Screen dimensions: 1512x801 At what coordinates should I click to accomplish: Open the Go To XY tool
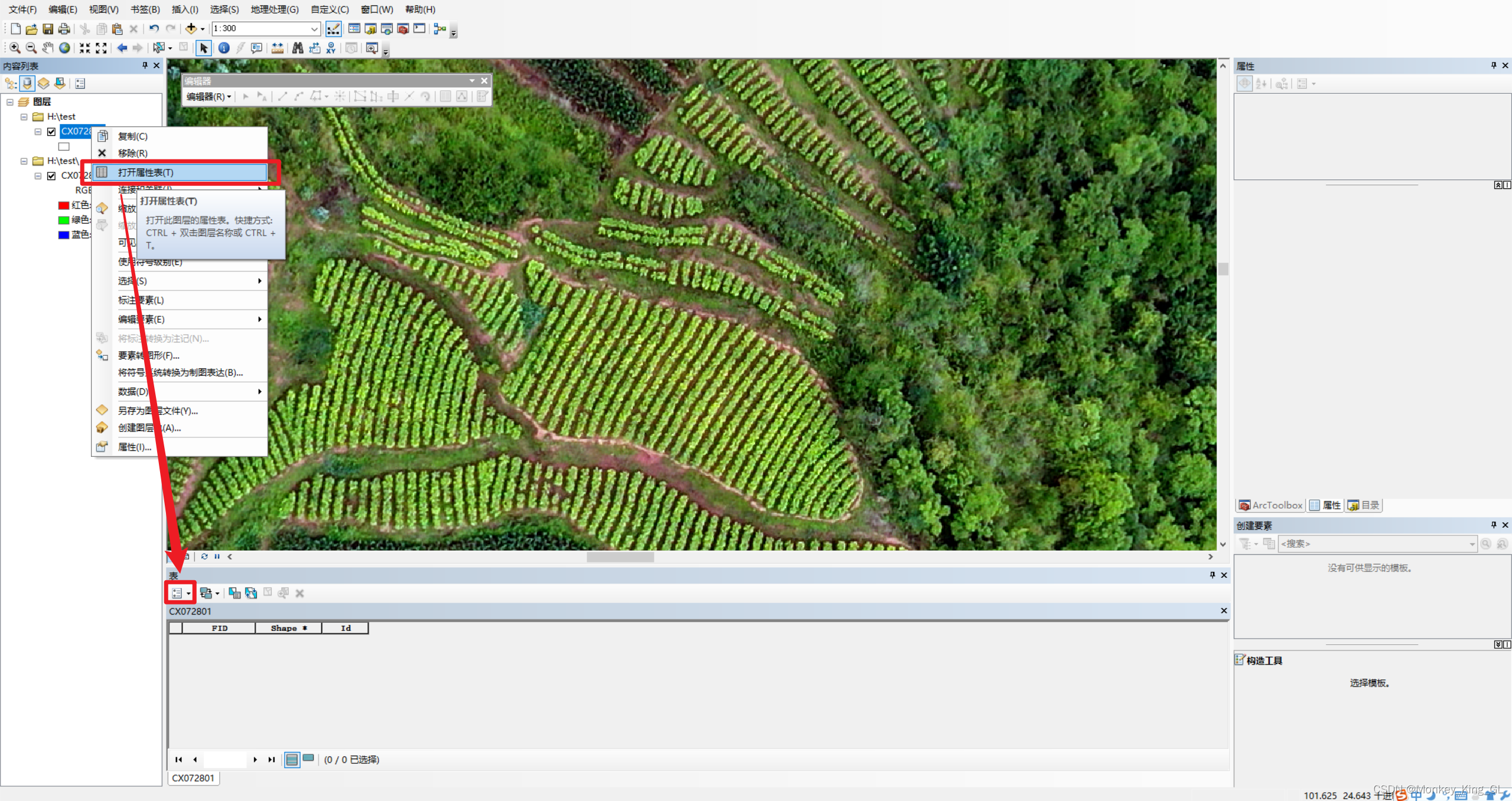click(331, 48)
